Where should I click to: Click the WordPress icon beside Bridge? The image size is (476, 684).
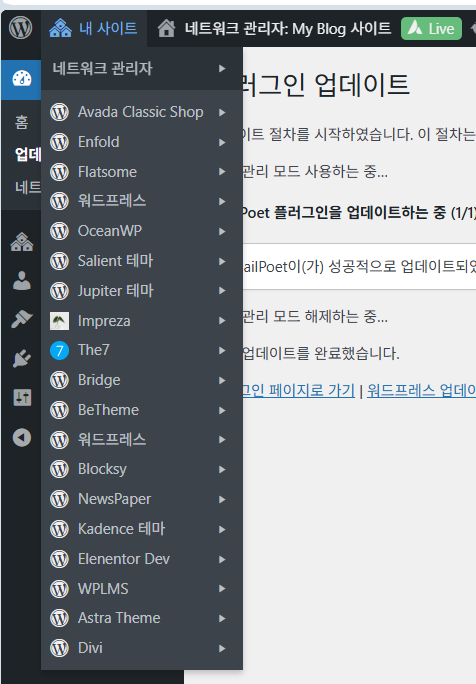coord(59,380)
